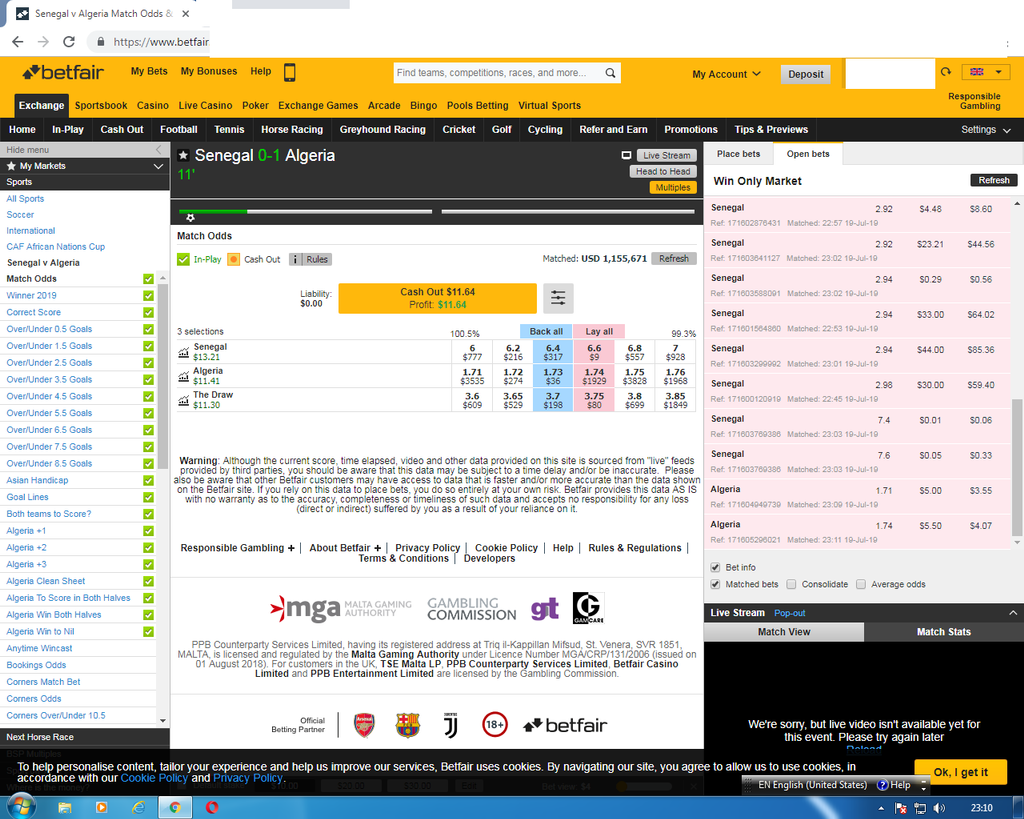Expand the Settings dropdown
This screenshot has height=819, width=1024.
pos(985,129)
